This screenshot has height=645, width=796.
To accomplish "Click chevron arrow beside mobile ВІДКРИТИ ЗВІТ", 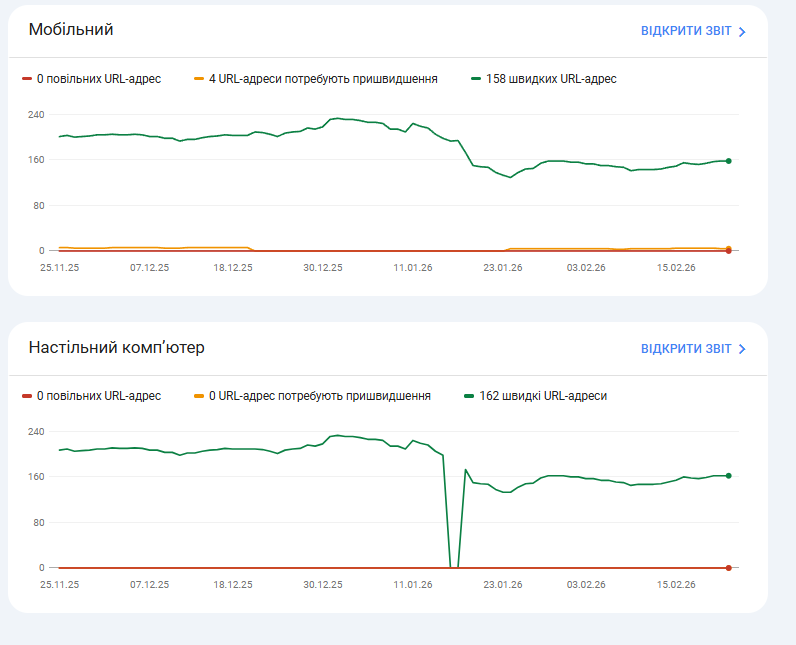I will coord(742,32).
